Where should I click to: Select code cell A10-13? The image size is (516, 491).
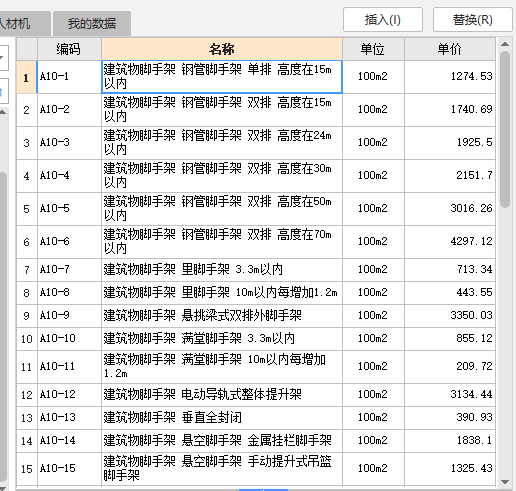pyautogui.click(x=69, y=418)
